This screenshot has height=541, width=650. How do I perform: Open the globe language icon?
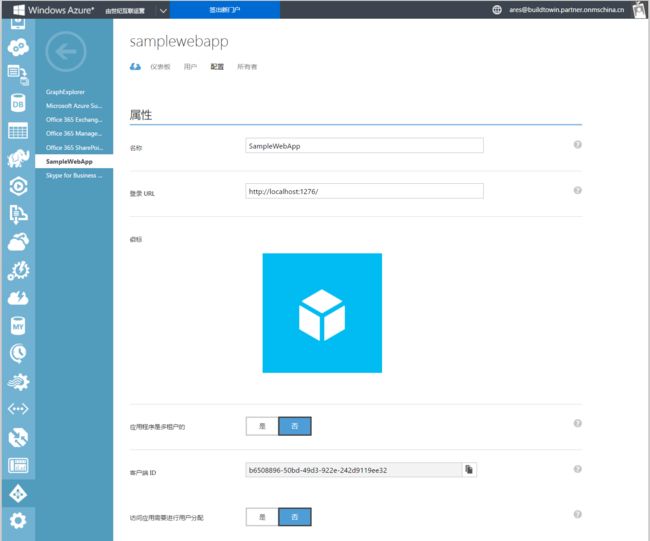[497, 10]
